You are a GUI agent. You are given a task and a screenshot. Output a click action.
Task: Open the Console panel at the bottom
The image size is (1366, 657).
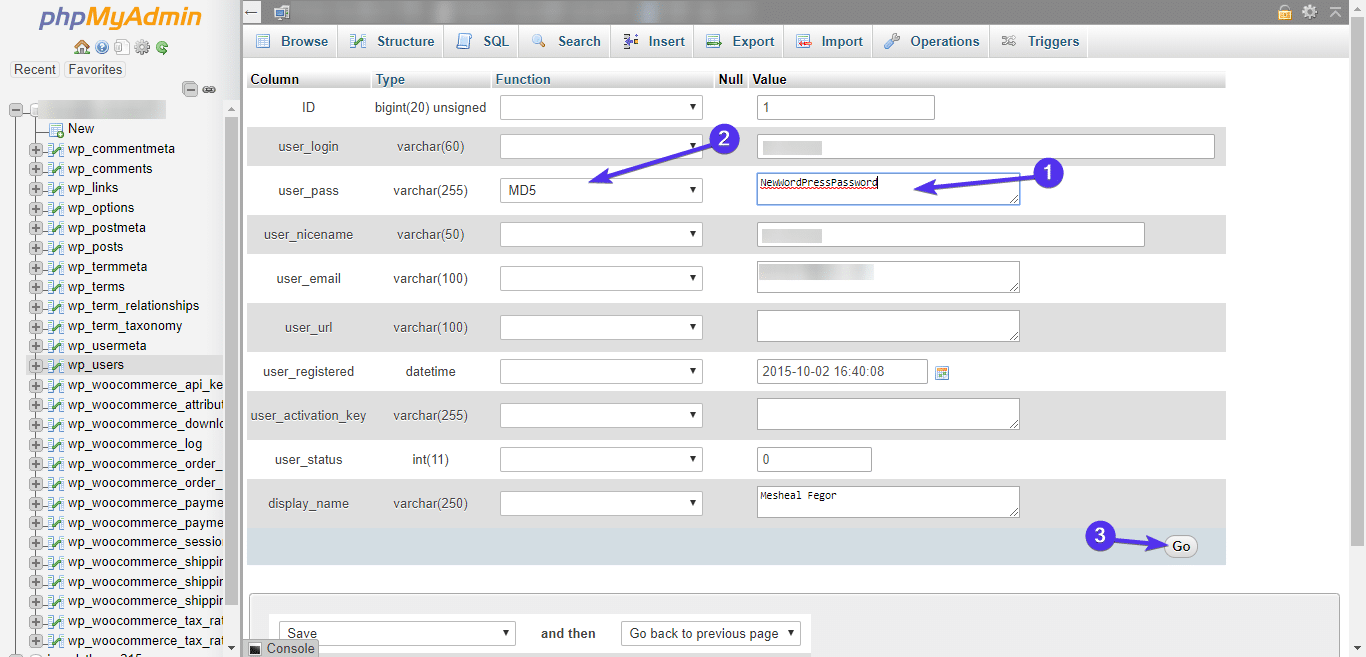tap(289, 648)
